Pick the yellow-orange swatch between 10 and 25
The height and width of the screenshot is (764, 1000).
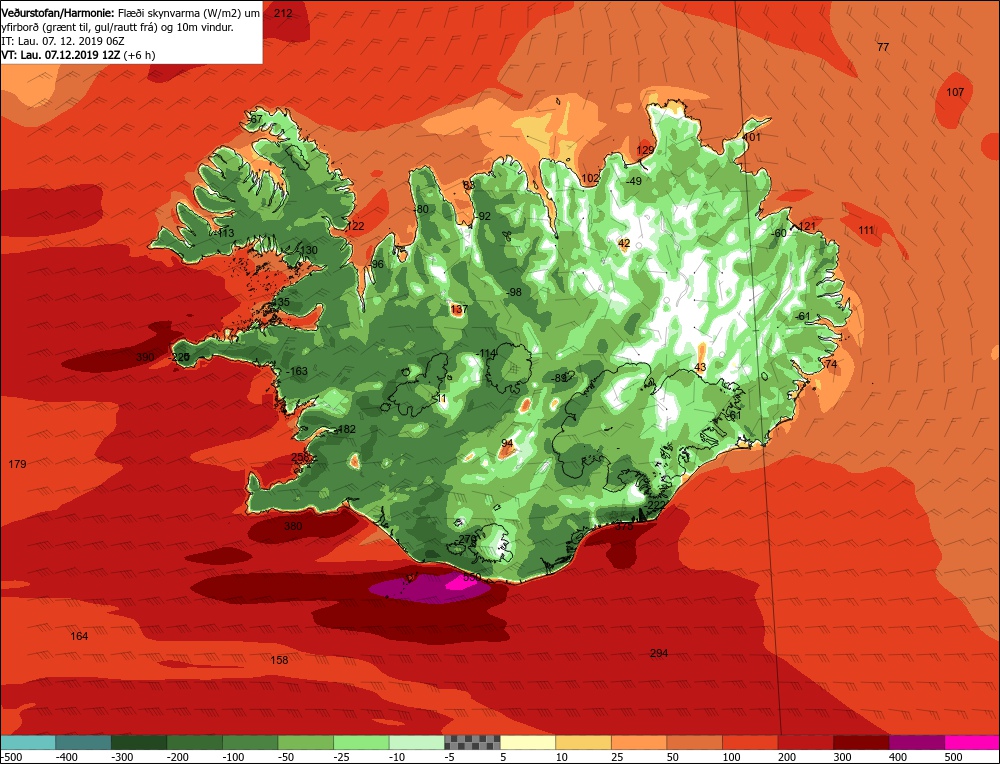[583, 742]
